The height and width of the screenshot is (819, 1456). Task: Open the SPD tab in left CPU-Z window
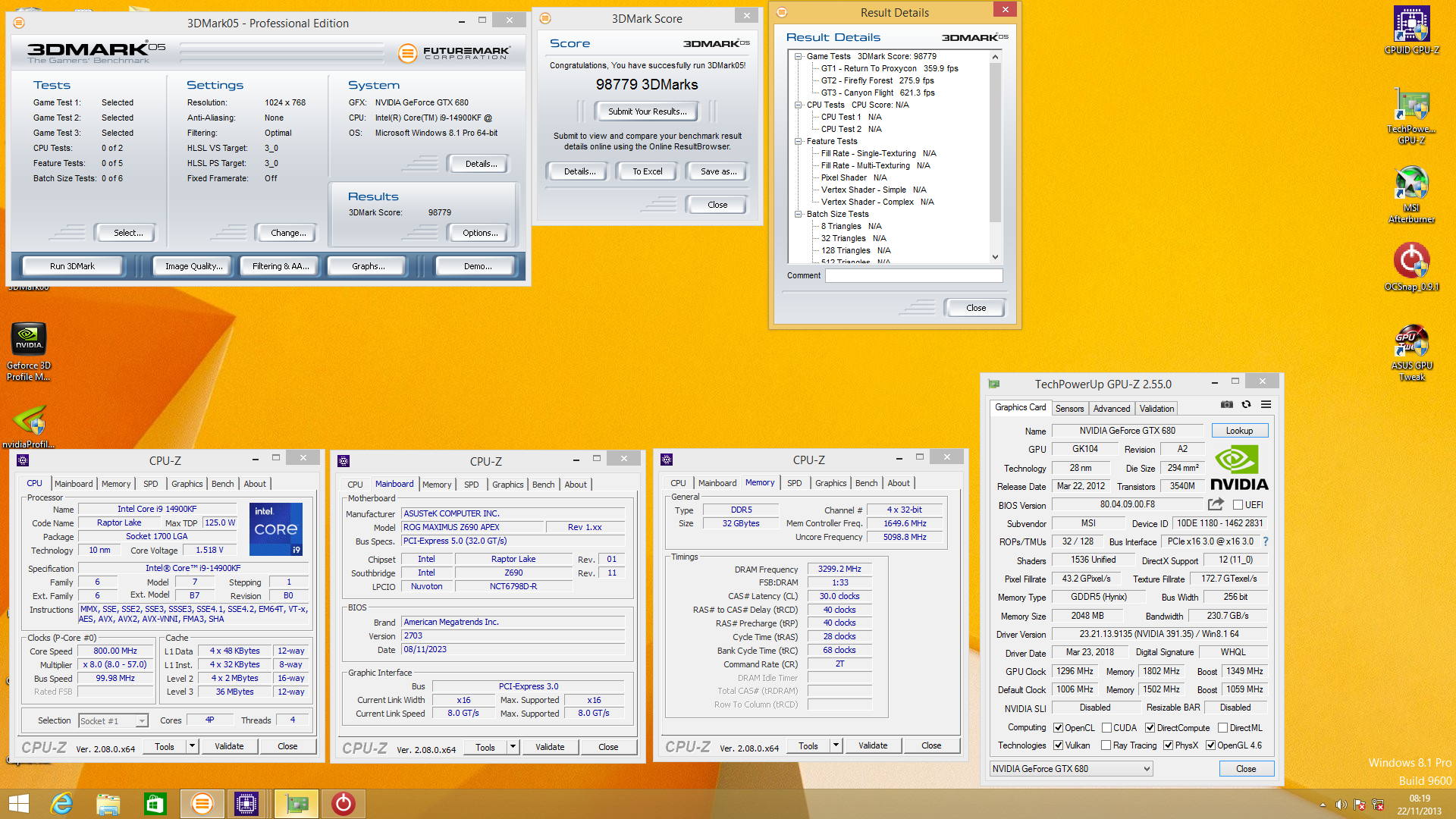(x=151, y=484)
